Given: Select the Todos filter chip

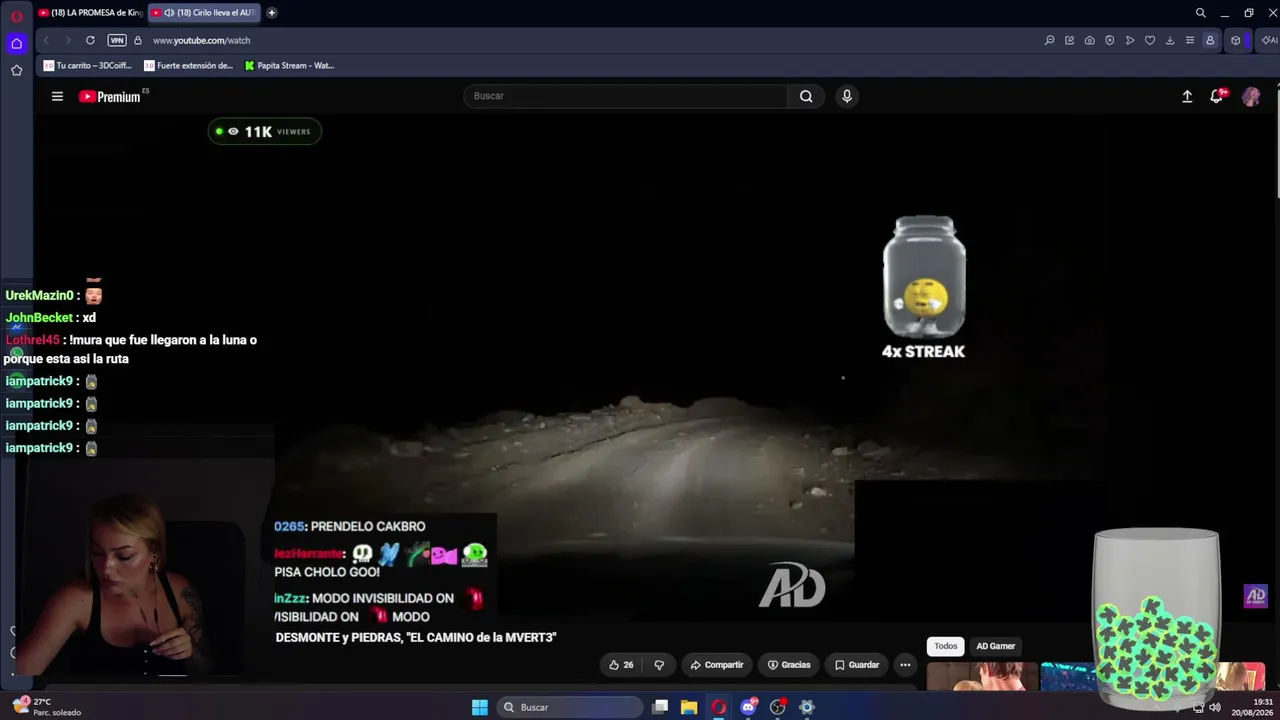Looking at the screenshot, I should tap(946, 646).
